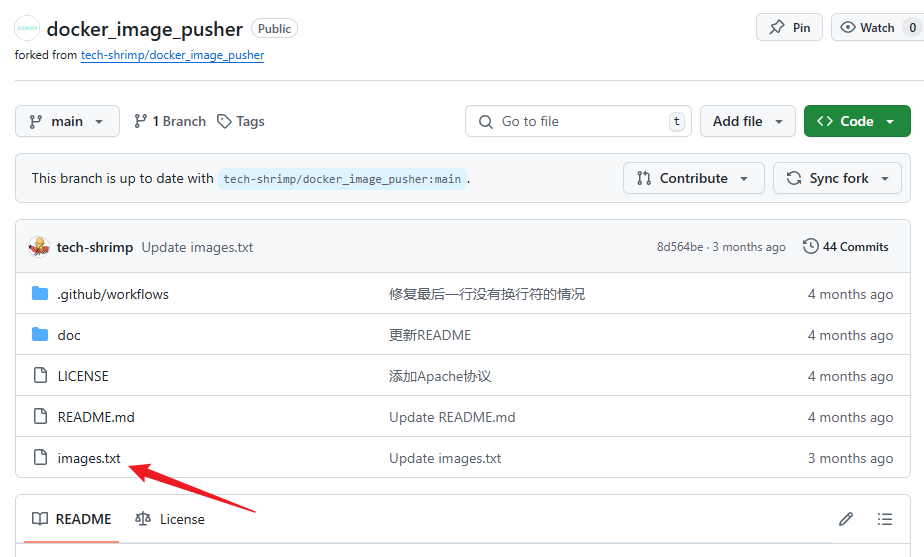Click the repository owner avatar icon

tap(28, 29)
